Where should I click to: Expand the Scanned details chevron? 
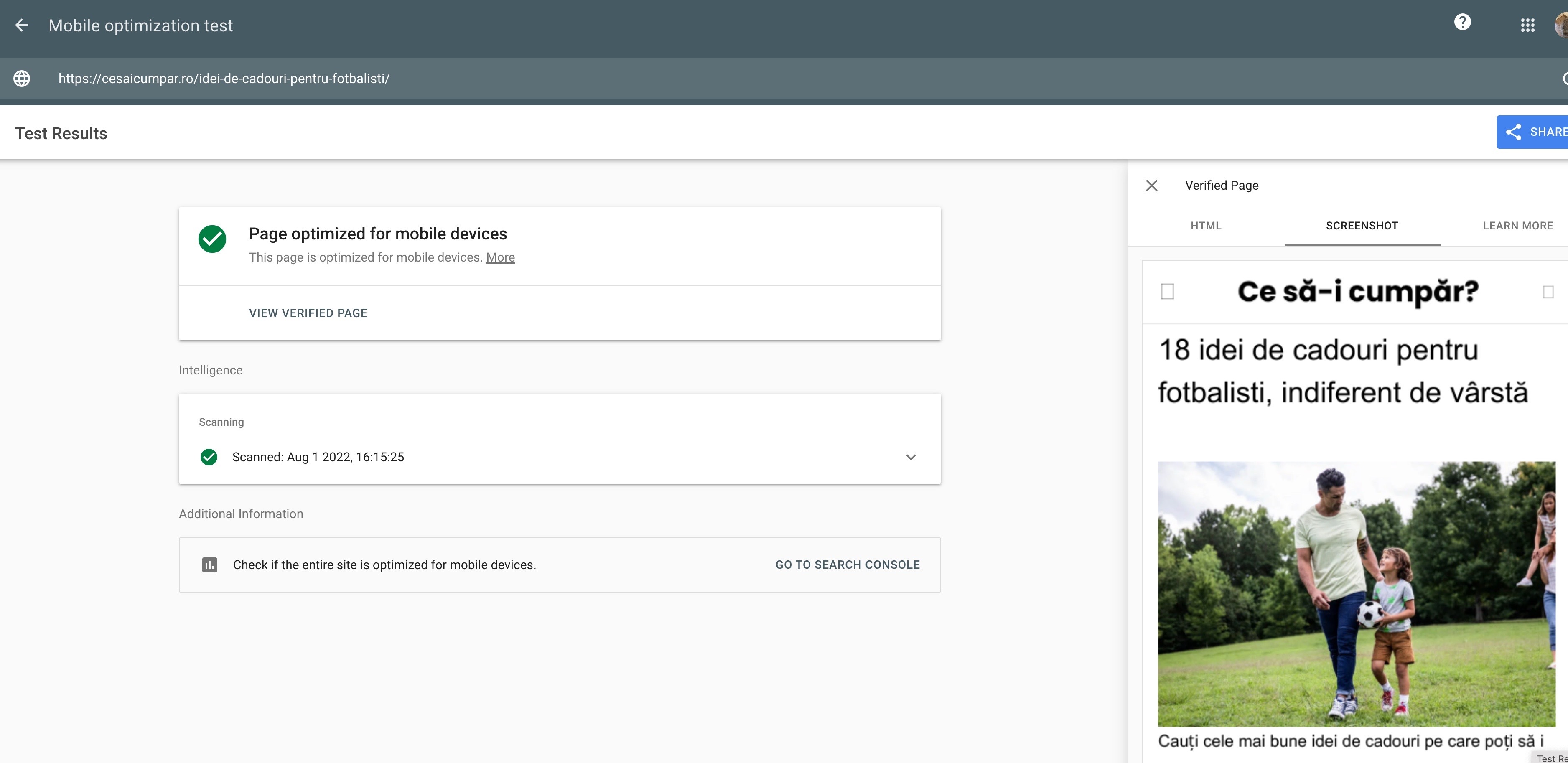[x=911, y=457]
